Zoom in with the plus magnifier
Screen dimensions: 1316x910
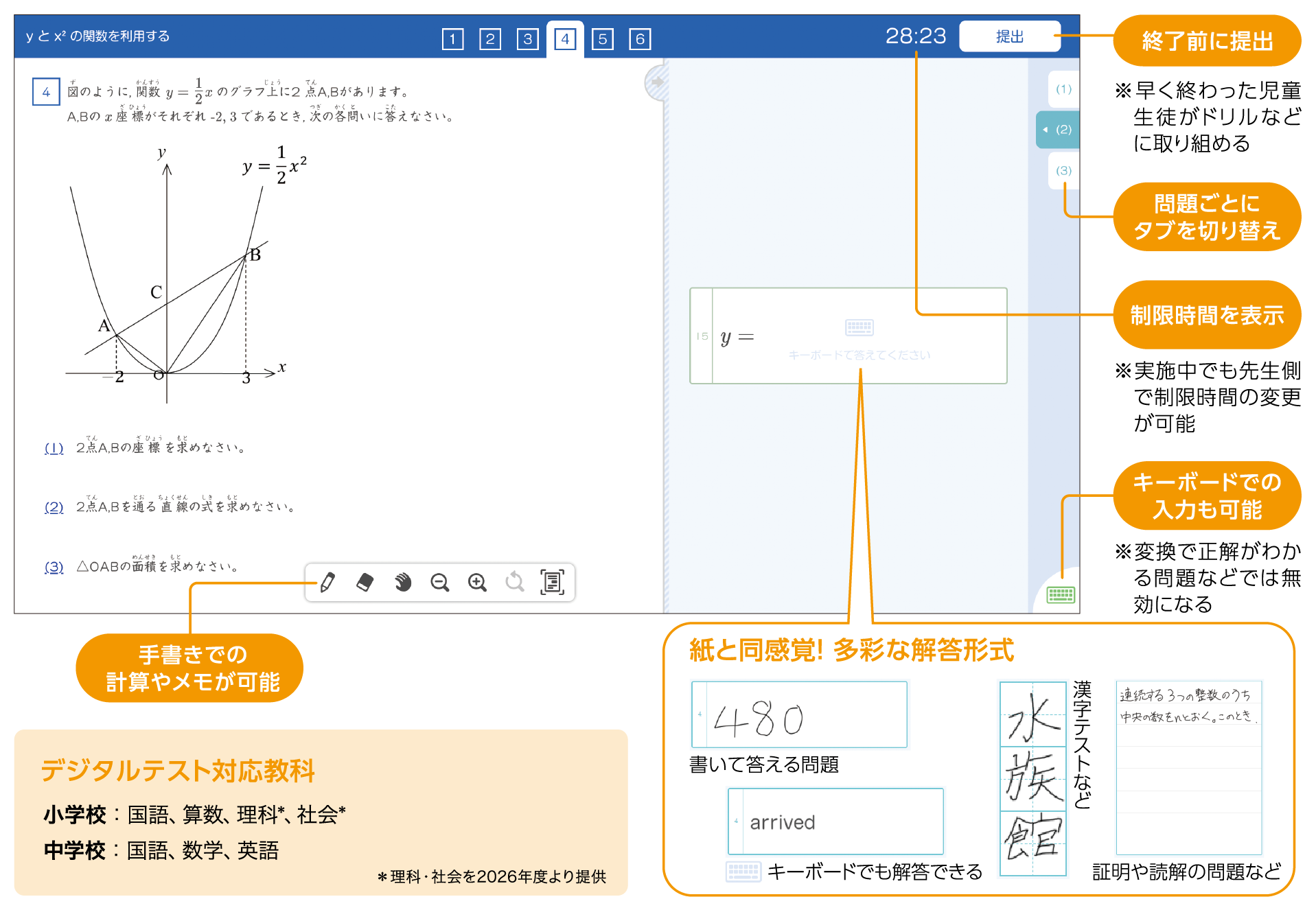(x=477, y=583)
